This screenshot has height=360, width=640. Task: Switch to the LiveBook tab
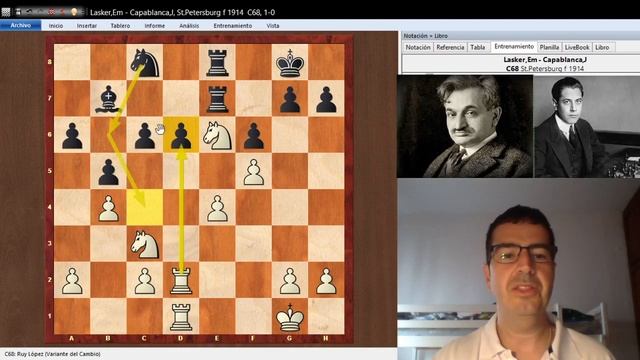[x=577, y=47]
